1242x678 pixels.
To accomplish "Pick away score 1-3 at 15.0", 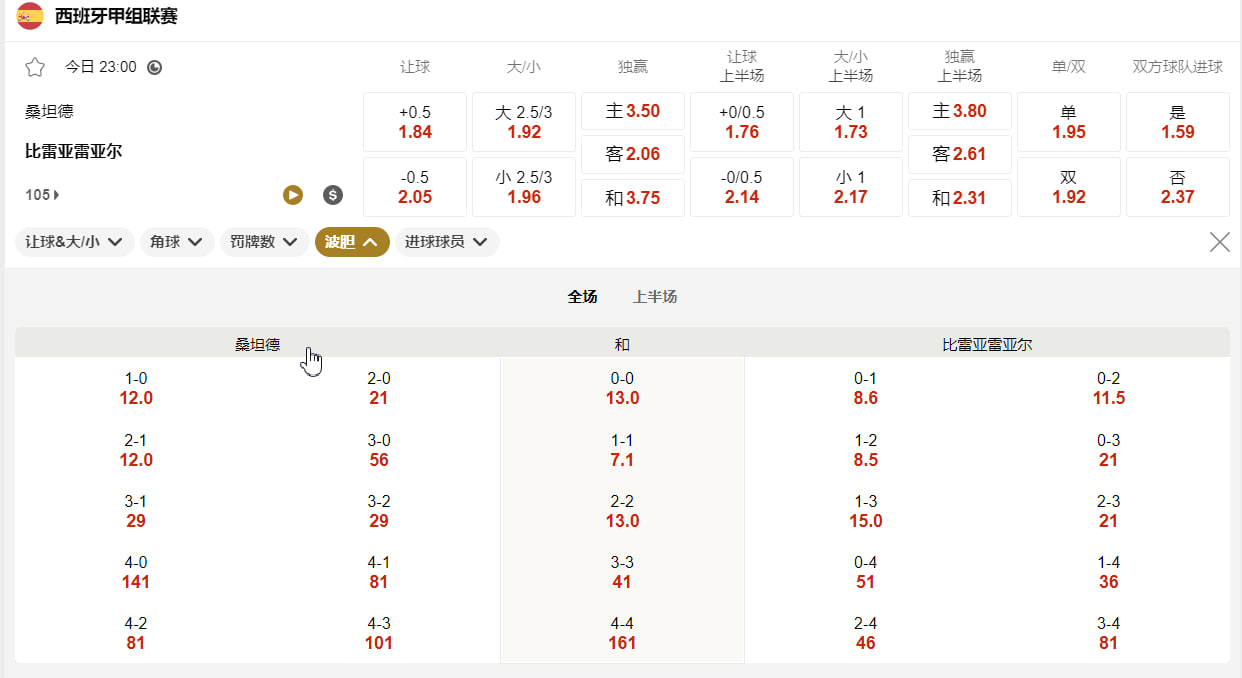I will click(x=866, y=511).
